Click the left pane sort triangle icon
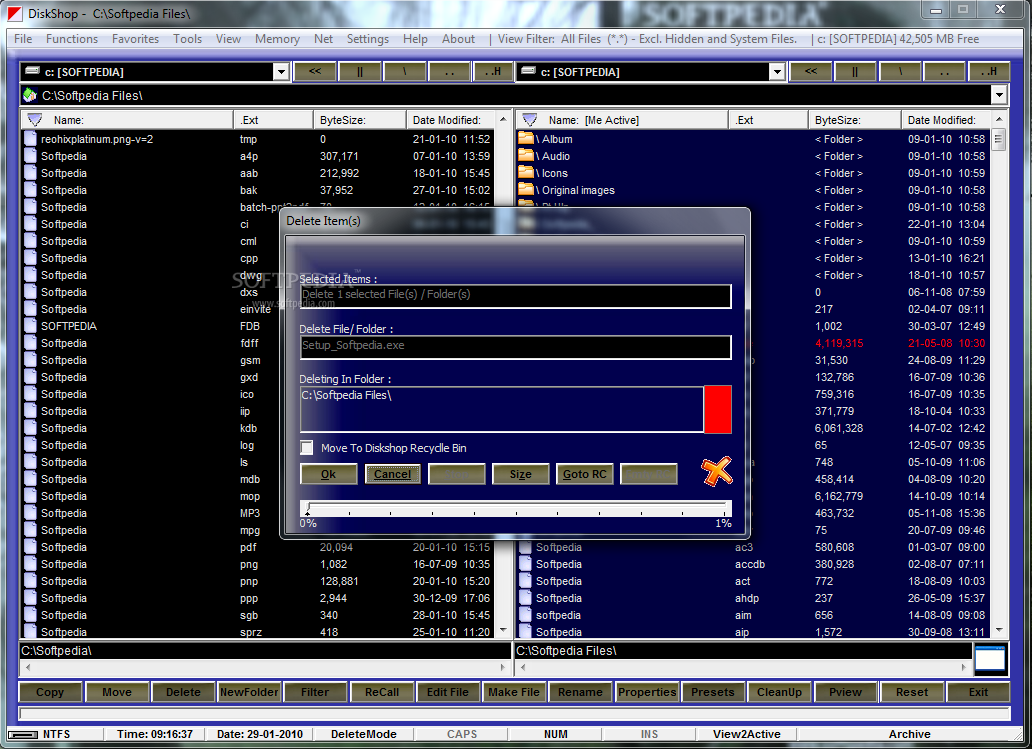The image size is (1032, 749). [x=34, y=120]
